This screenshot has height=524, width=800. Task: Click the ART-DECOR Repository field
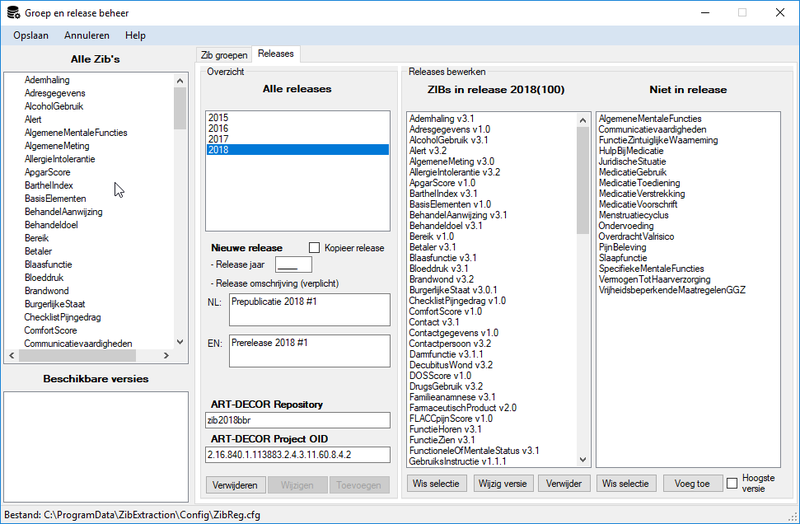click(298, 420)
